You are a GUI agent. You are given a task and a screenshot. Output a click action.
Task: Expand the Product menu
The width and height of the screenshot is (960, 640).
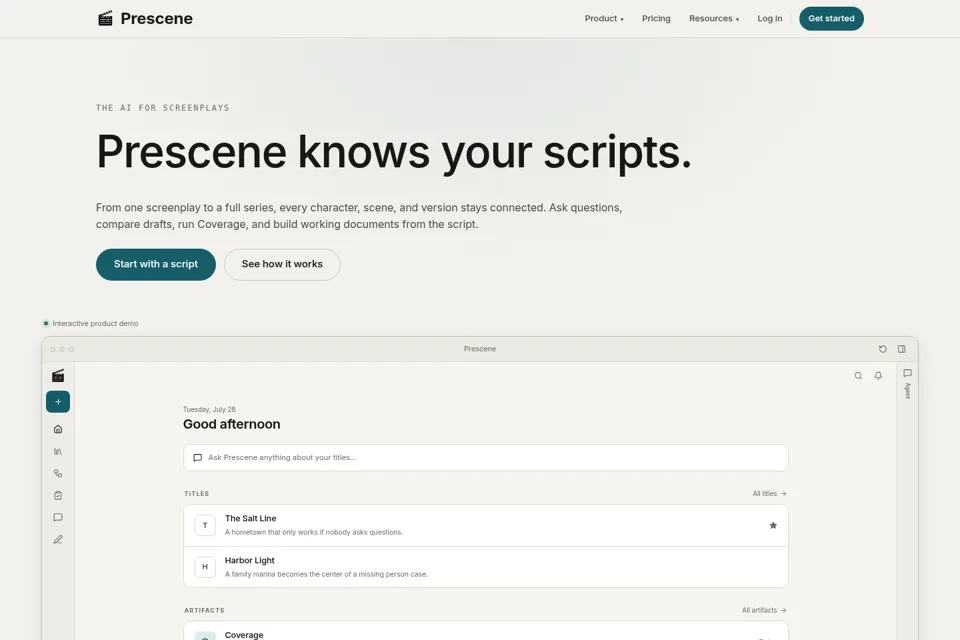[604, 18]
